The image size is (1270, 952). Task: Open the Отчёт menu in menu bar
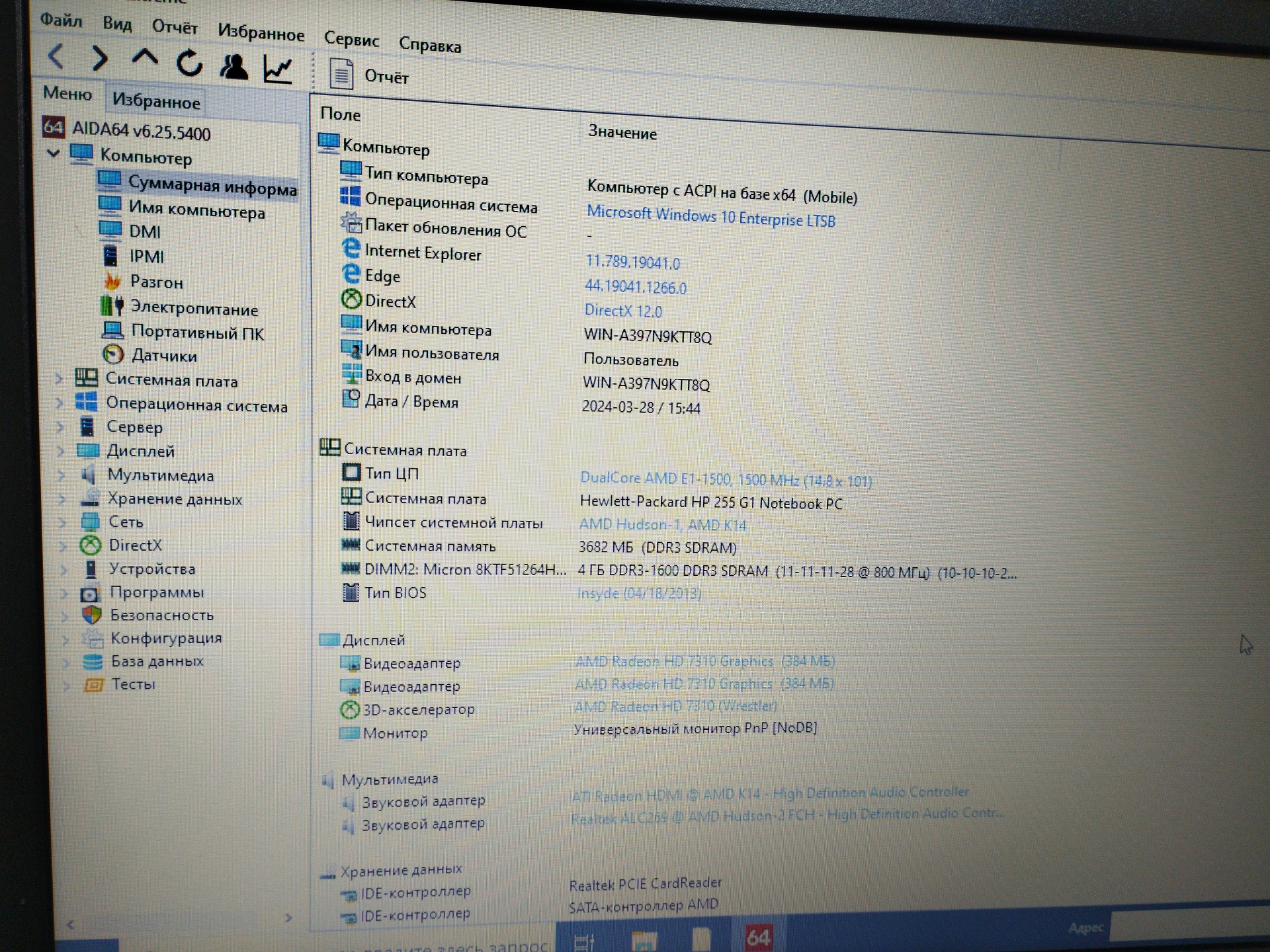tap(175, 27)
